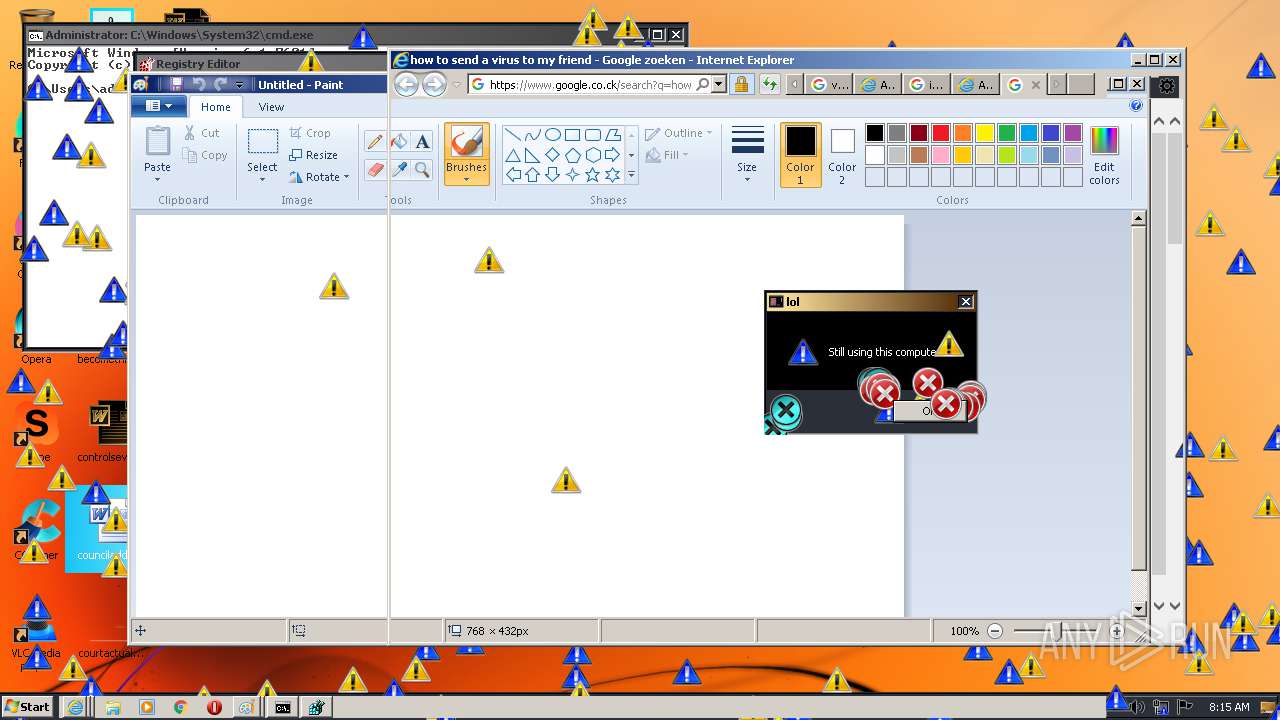Open the Size line thickness dropdown

pyautogui.click(x=747, y=155)
